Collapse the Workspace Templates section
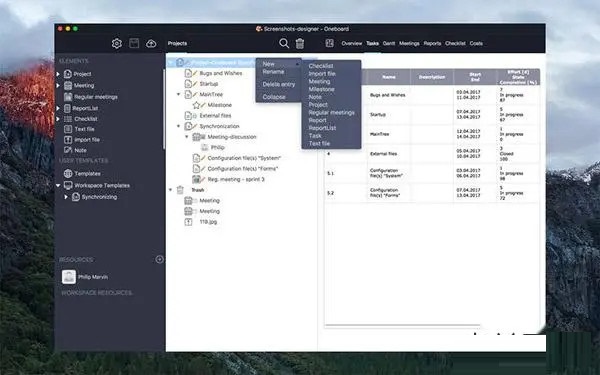Screen dimensions: 600x375 click(x=58, y=186)
